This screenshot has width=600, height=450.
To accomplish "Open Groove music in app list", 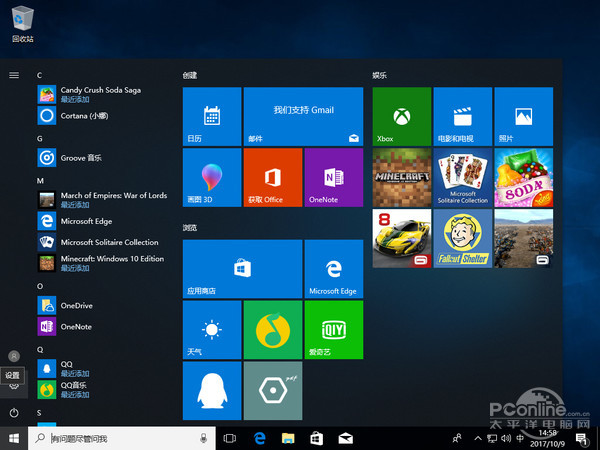I will (102, 158).
